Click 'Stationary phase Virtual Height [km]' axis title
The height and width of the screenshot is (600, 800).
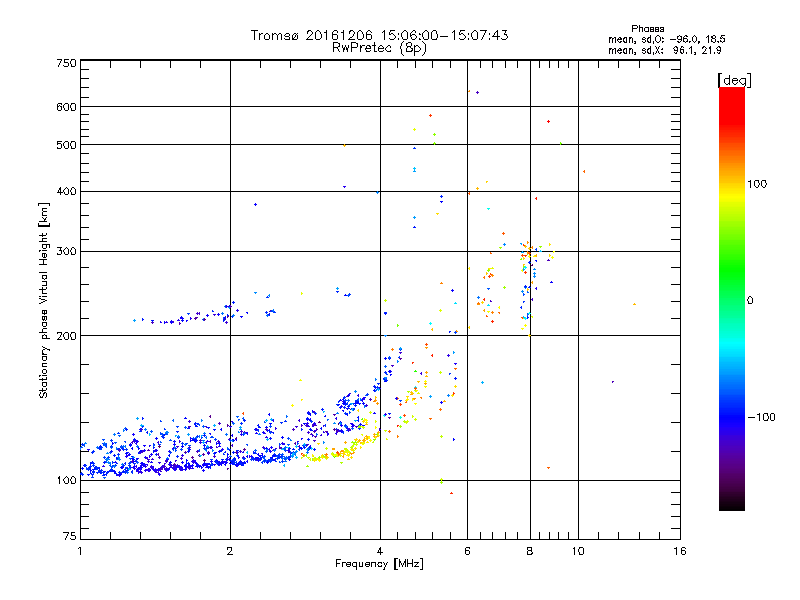[x=44, y=300]
